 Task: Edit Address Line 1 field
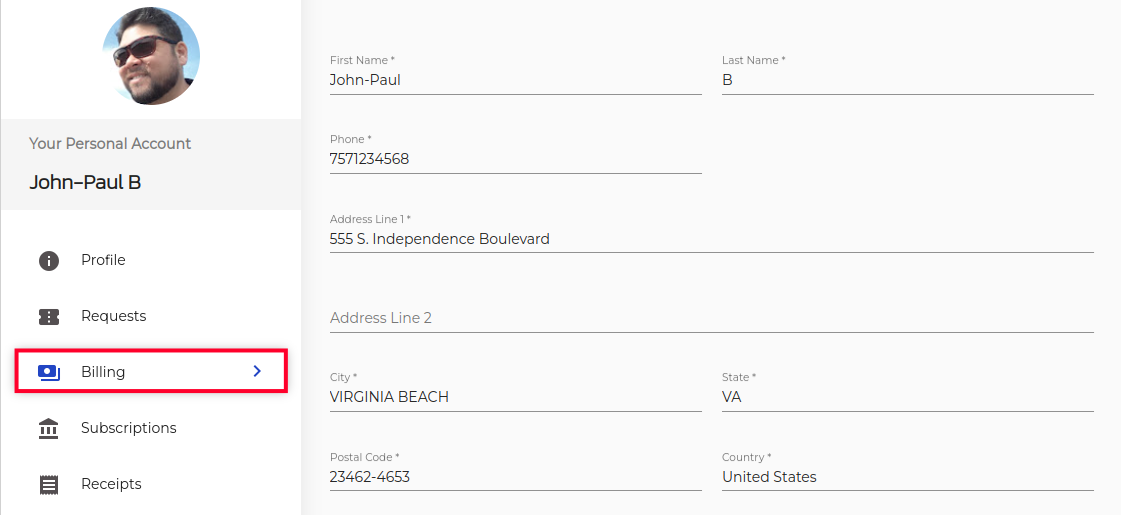(711, 239)
